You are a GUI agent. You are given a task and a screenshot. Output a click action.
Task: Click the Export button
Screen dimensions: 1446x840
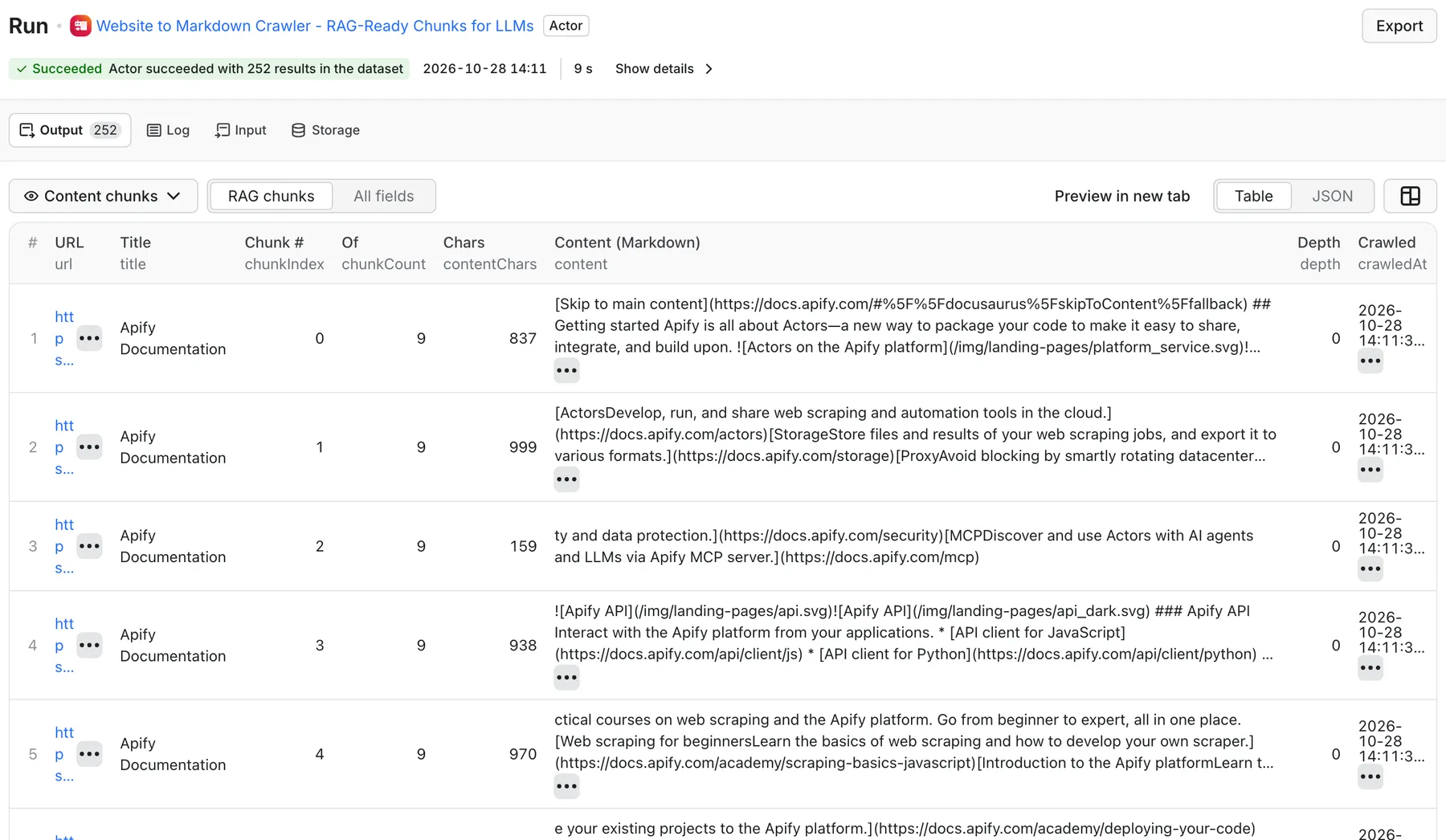tap(1399, 26)
